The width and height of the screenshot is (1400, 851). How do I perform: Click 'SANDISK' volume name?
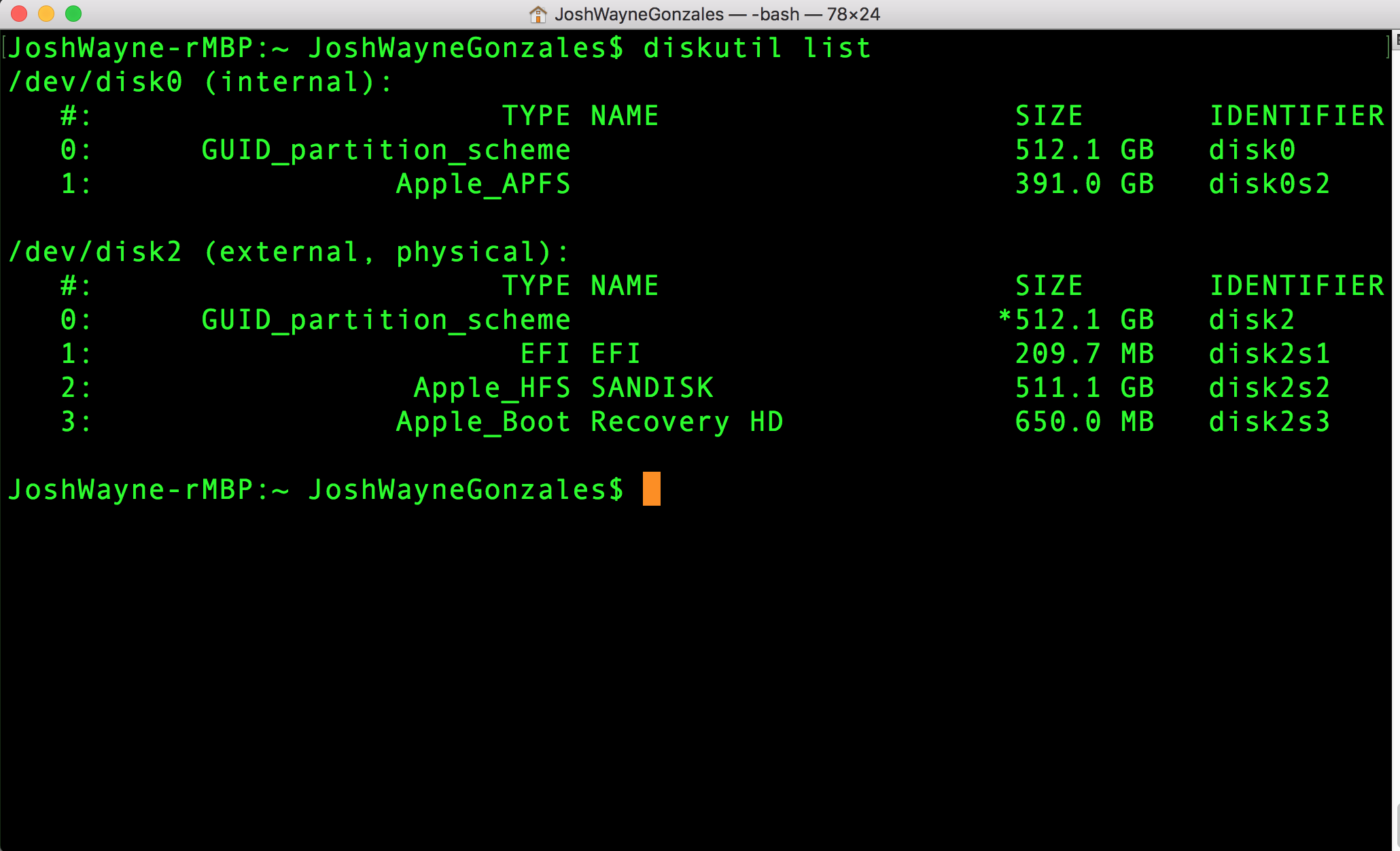coord(652,388)
